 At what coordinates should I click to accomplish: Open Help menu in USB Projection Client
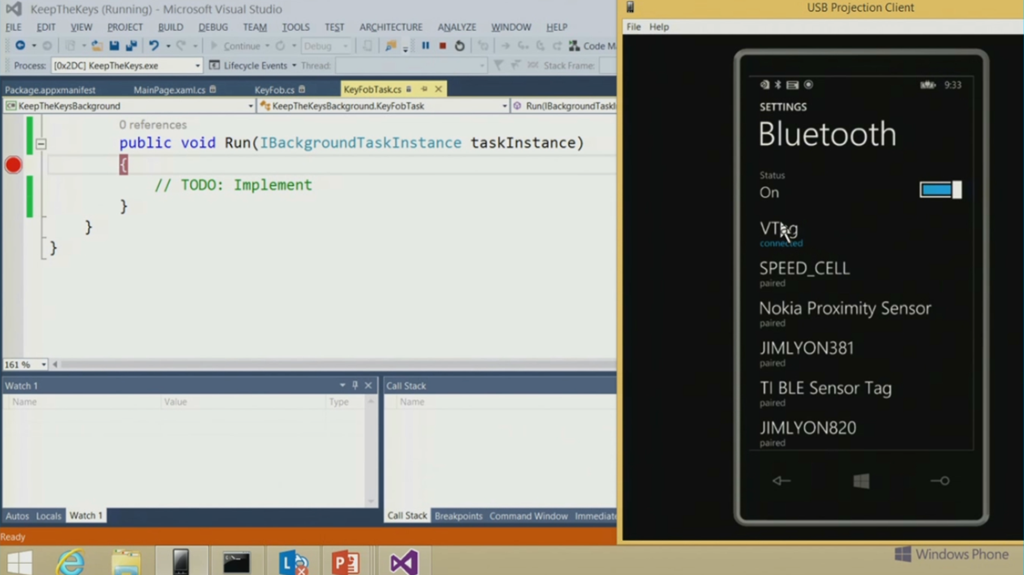(x=659, y=27)
